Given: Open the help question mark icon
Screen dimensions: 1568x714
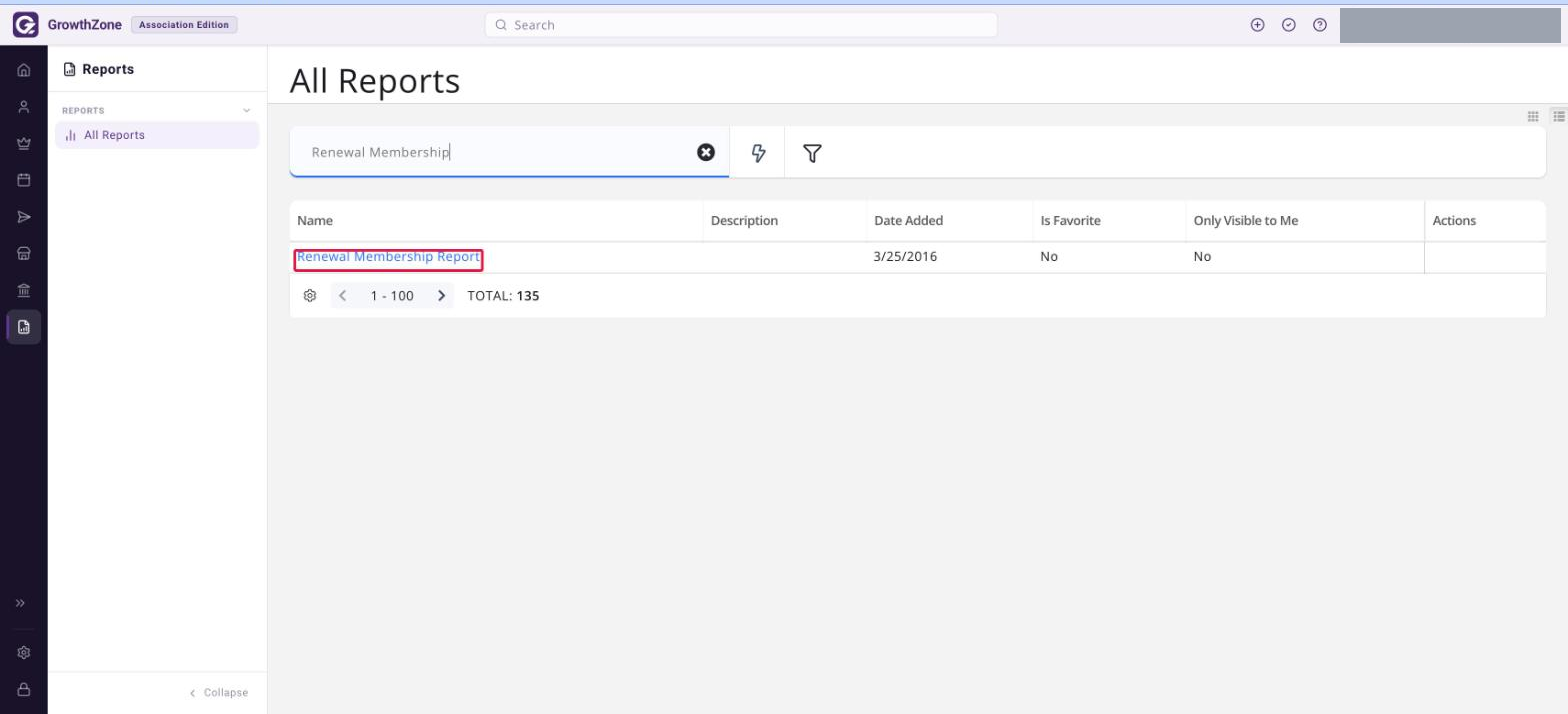Looking at the screenshot, I should [x=1320, y=25].
